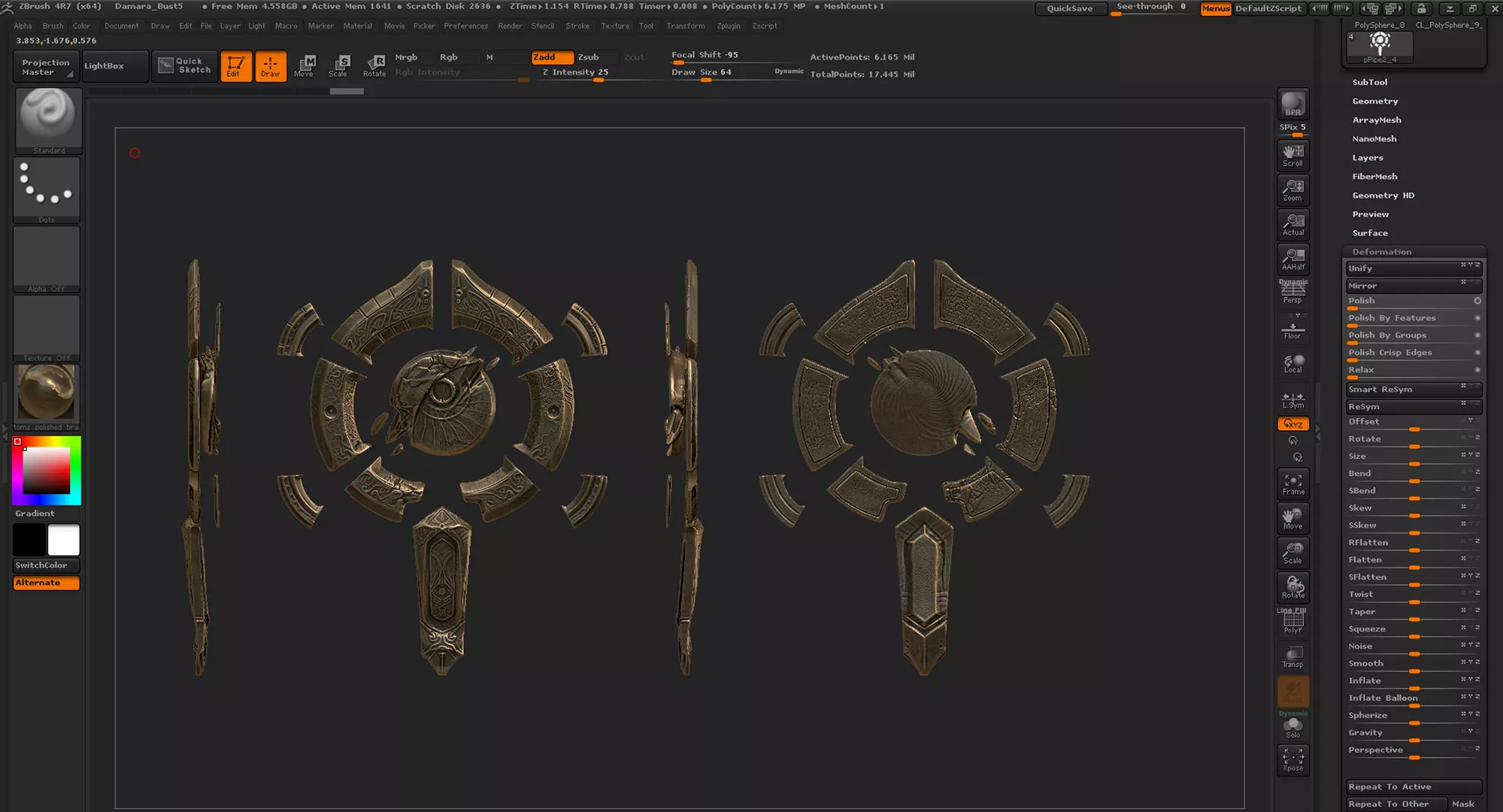1503x812 pixels.
Task: Toggle the PolyF line fill icon
Action: pos(1292,622)
